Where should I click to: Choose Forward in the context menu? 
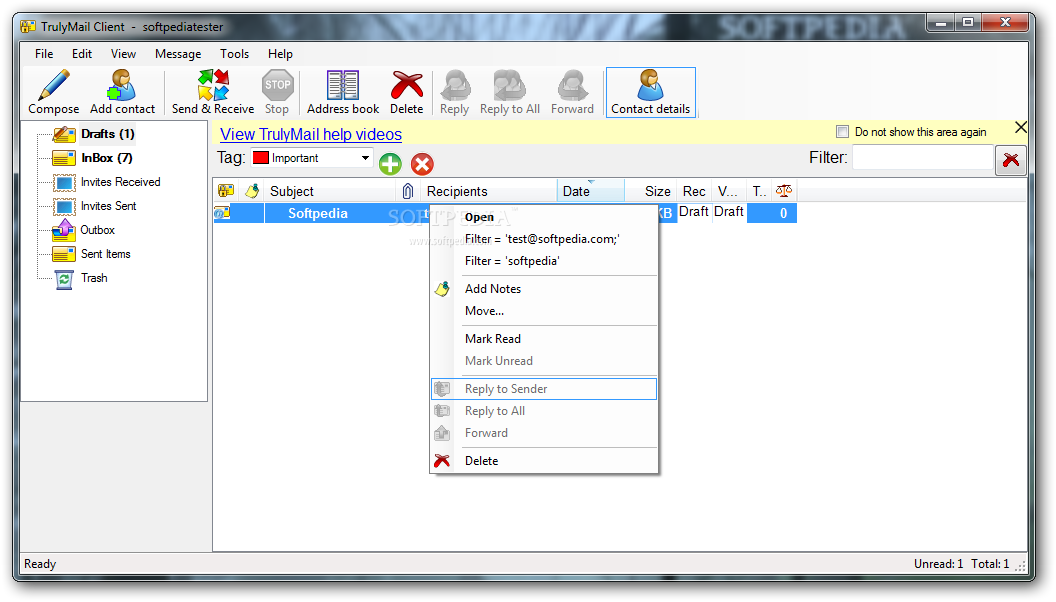pos(544,433)
